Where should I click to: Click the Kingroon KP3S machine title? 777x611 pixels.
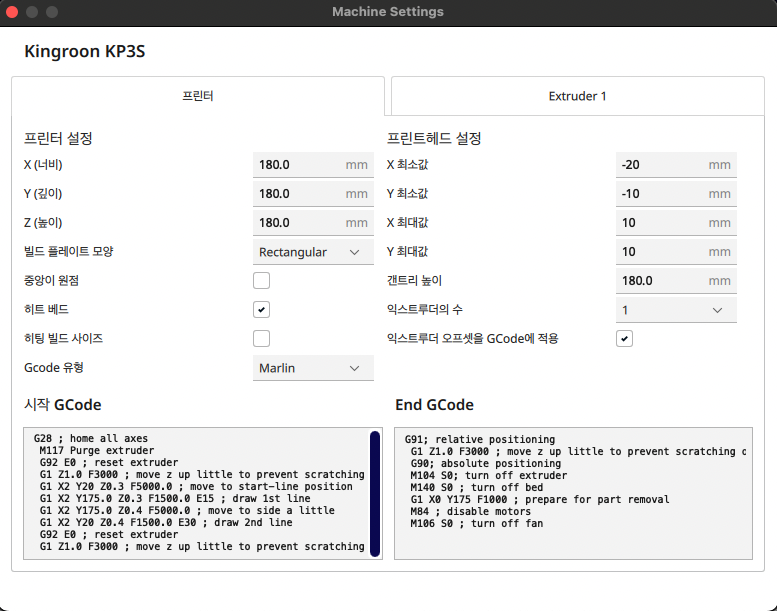point(85,52)
